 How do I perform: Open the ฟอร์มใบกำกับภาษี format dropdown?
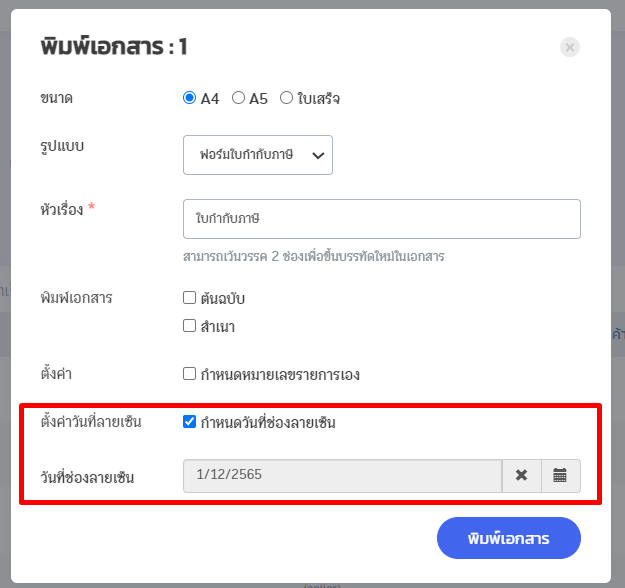258,155
